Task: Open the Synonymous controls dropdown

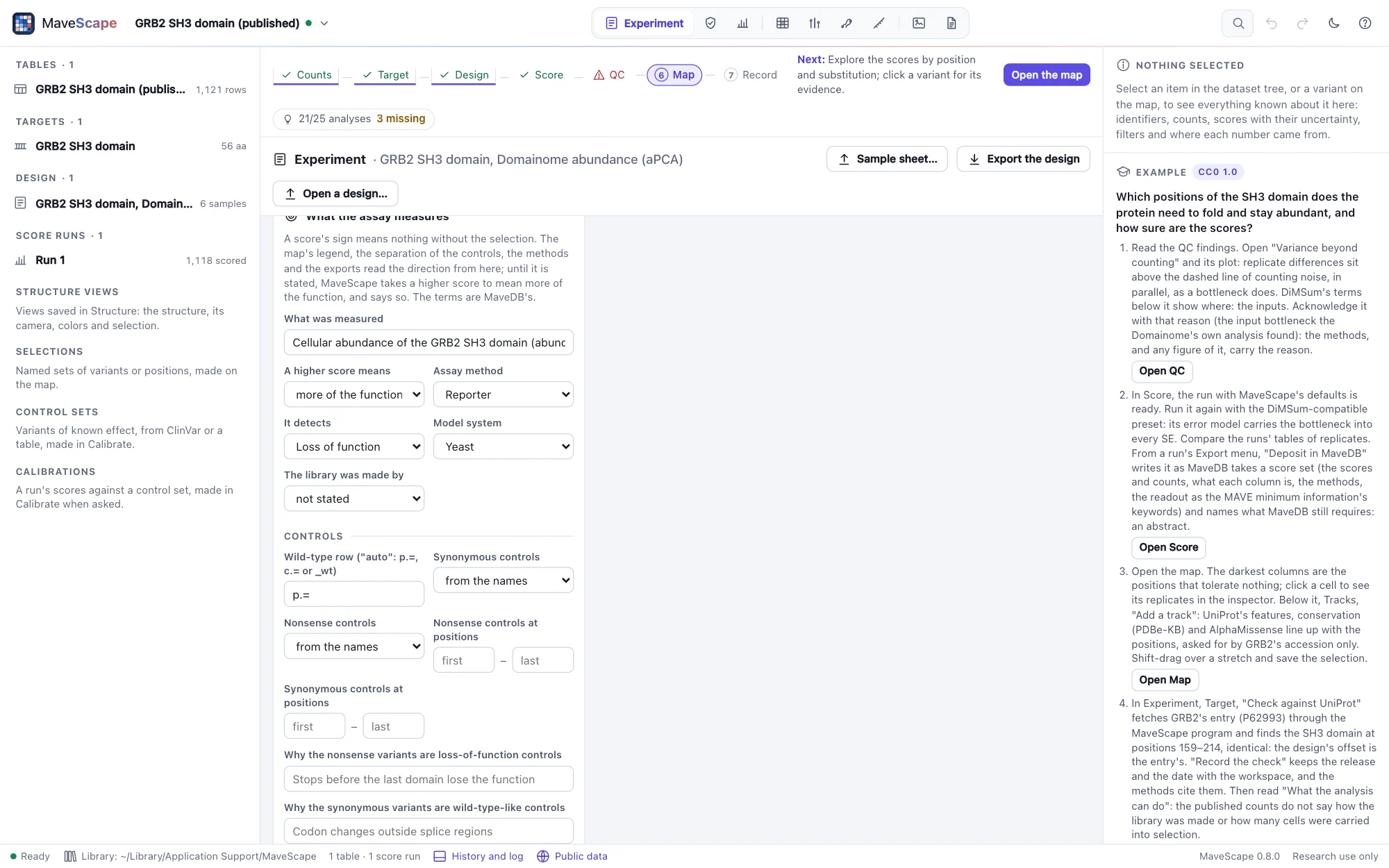Action: pos(504,581)
